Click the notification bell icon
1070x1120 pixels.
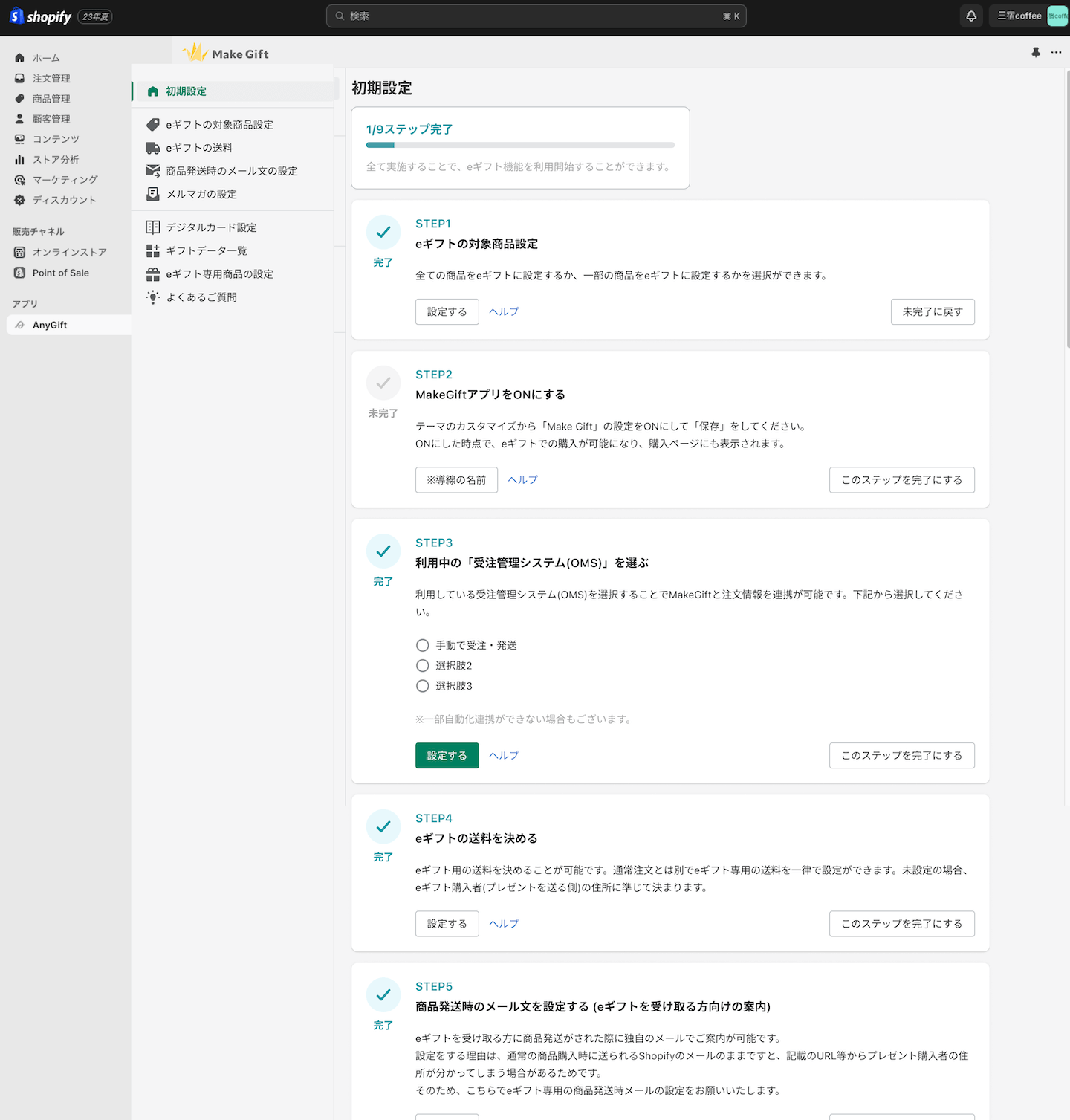click(x=970, y=16)
